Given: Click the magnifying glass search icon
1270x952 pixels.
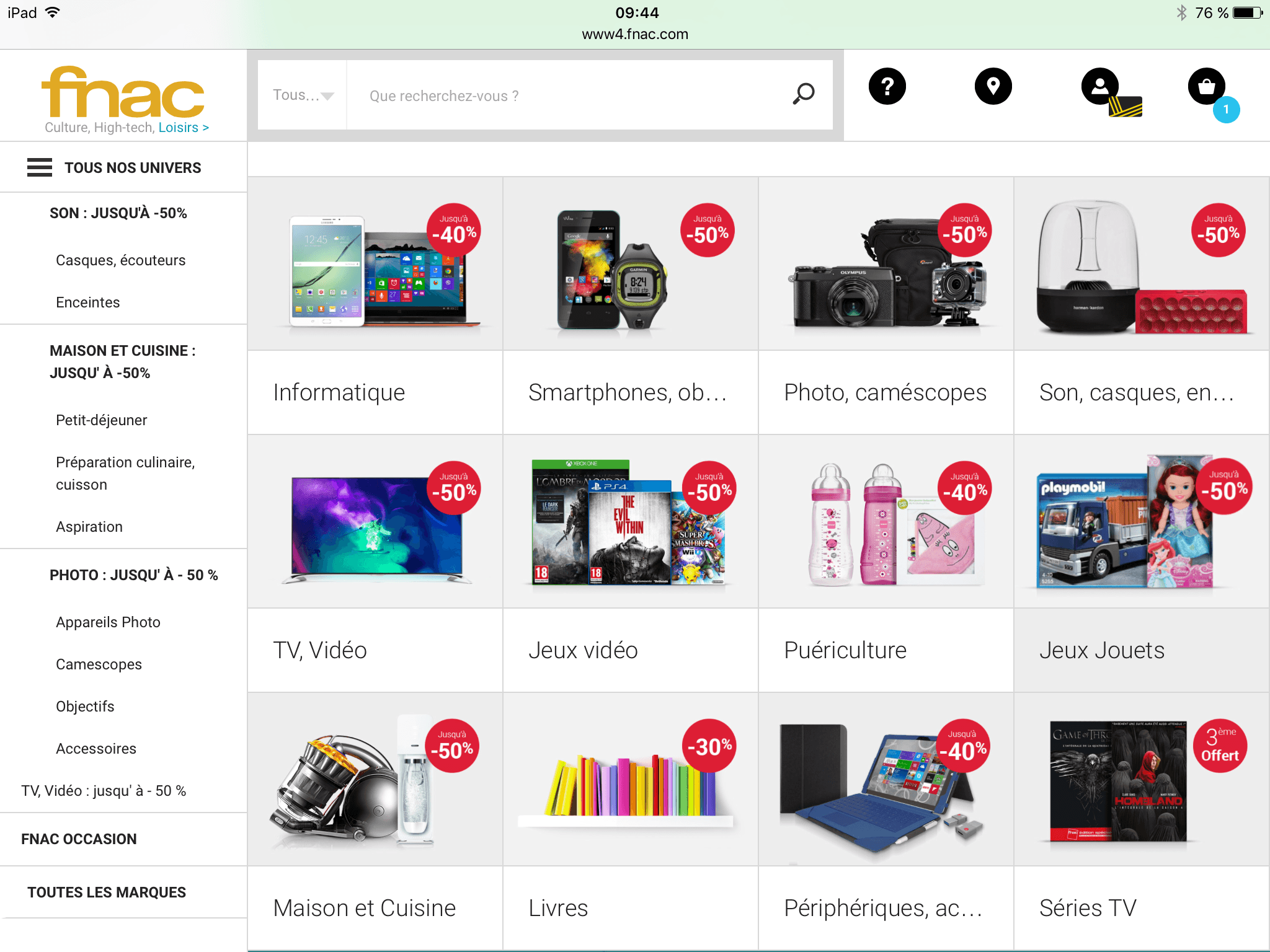Looking at the screenshot, I should pyautogui.click(x=804, y=94).
